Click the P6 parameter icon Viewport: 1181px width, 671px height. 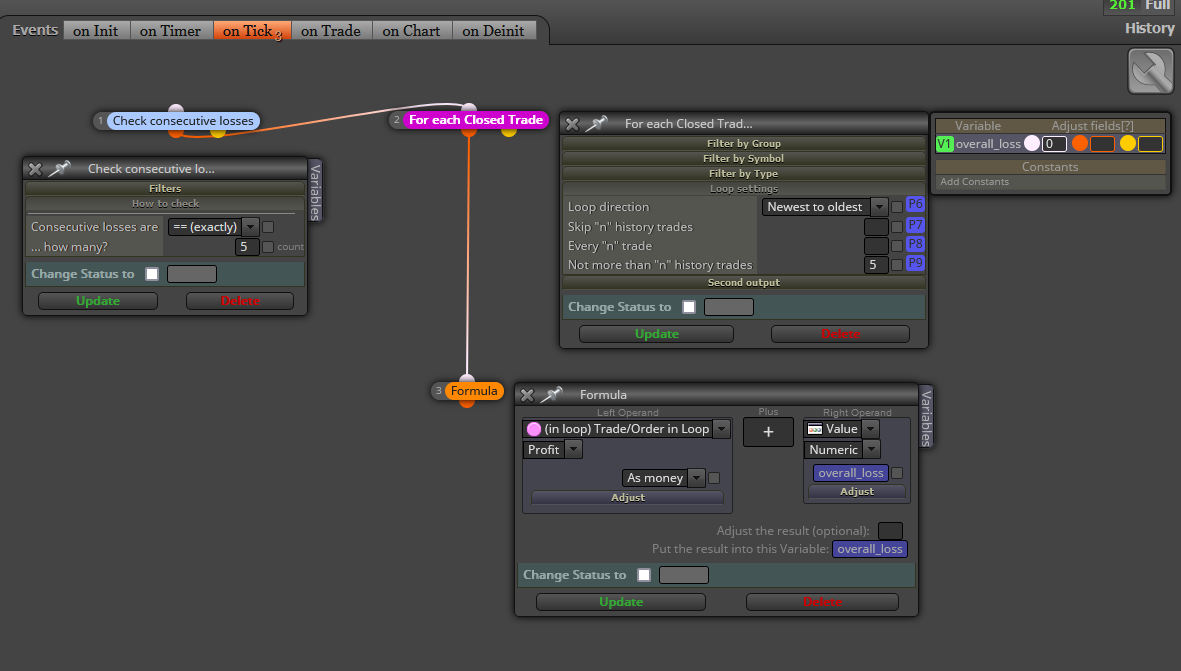click(x=915, y=205)
